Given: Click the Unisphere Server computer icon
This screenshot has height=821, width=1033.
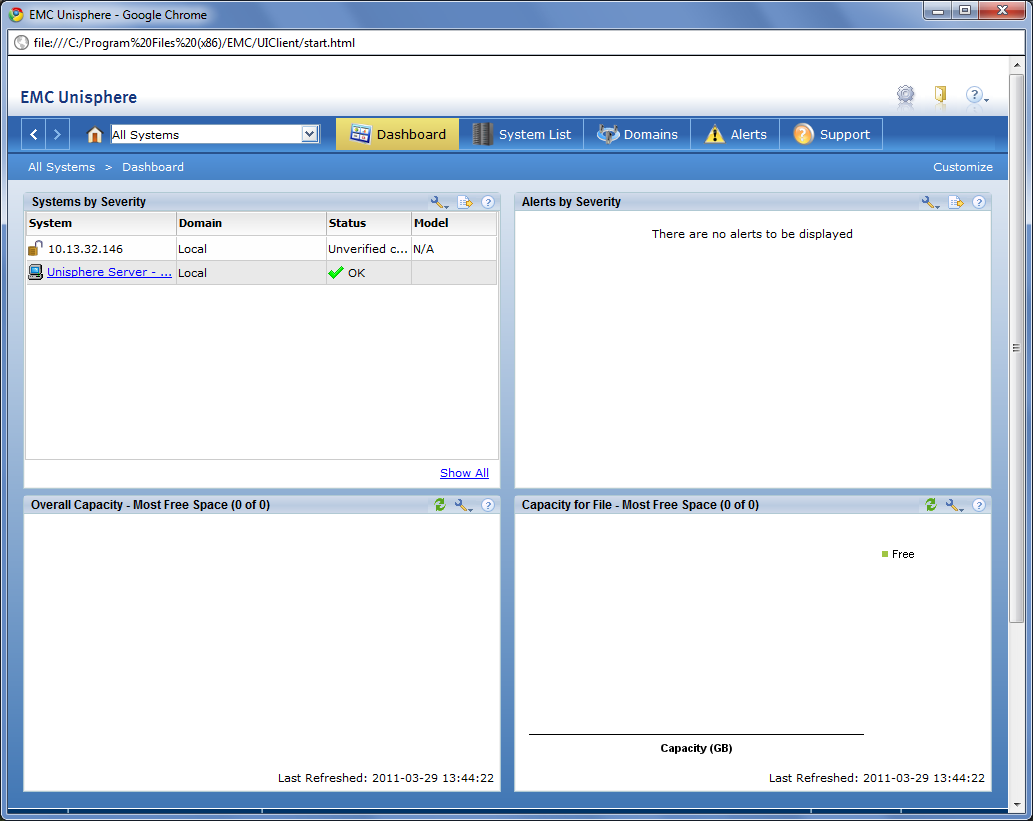Looking at the screenshot, I should [x=36, y=272].
